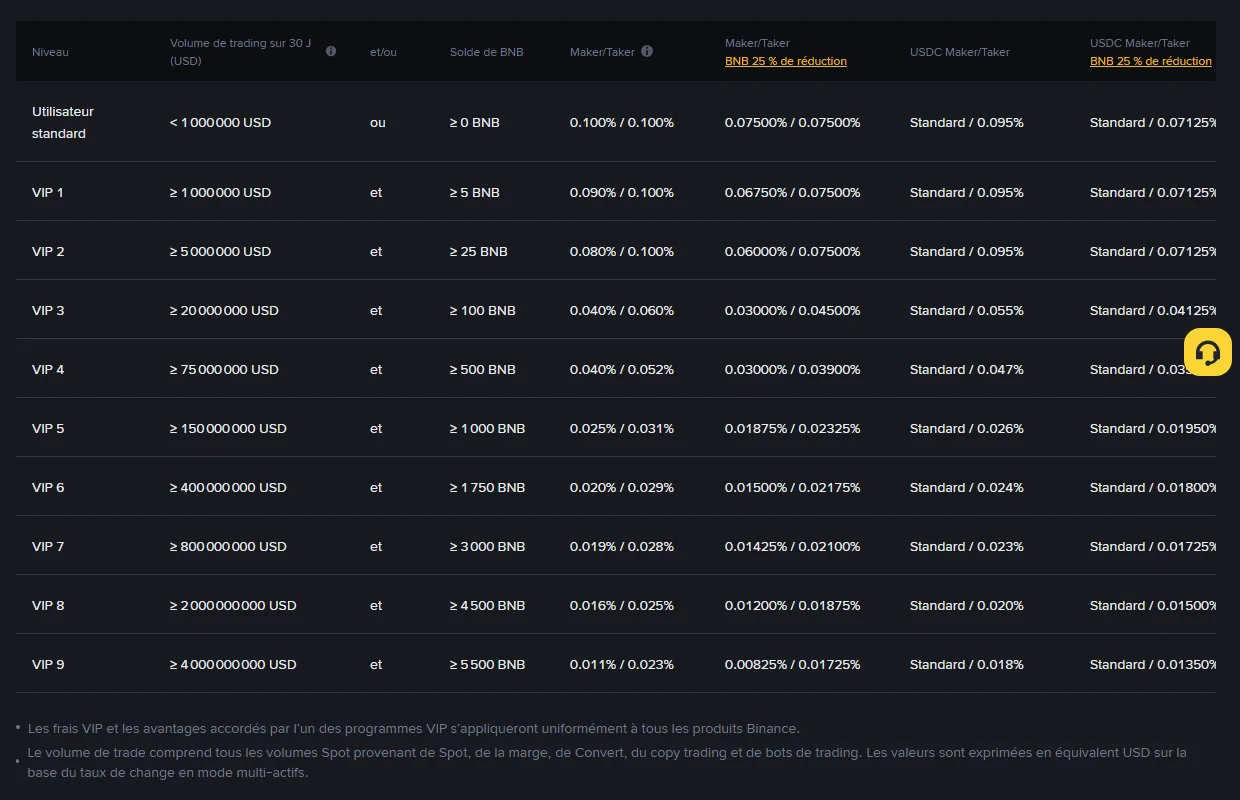Click the ≥ 5 BNB balance cell
The width and height of the screenshot is (1240, 800).
(475, 192)
